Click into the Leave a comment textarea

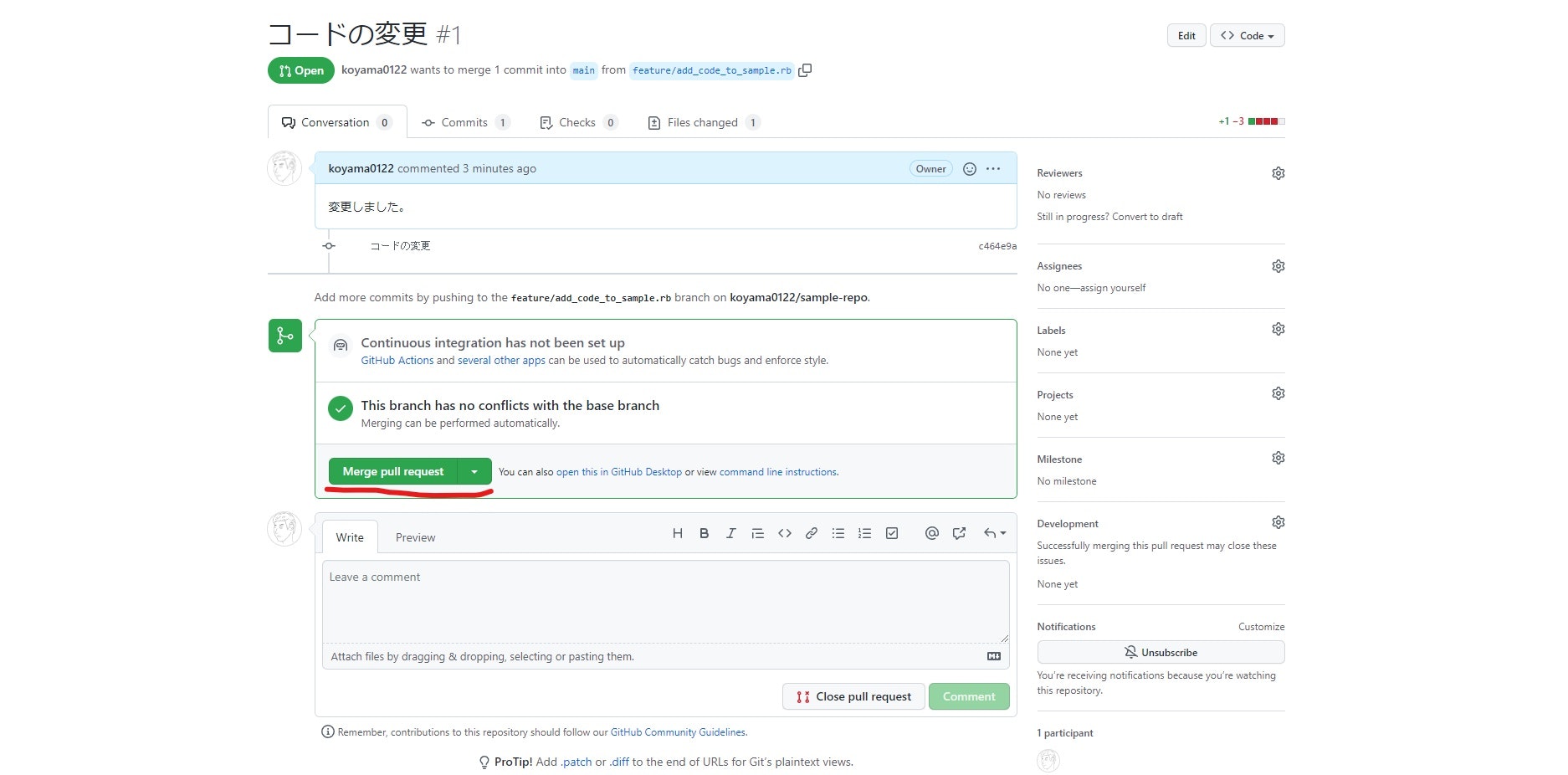665,601
